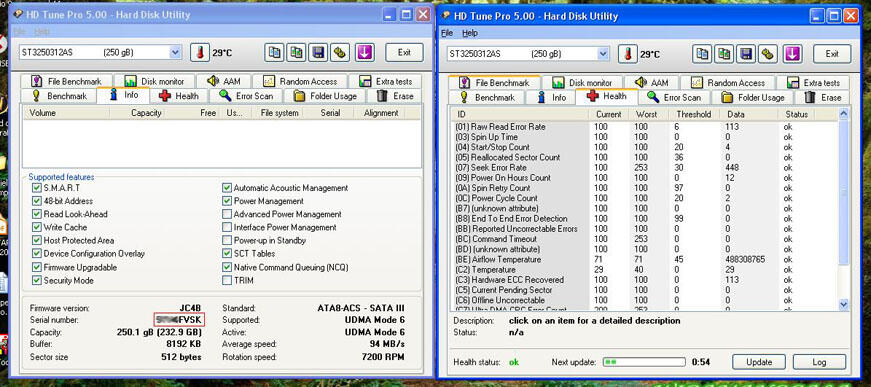
Task: Click scroll-down arrow of SMART list
Action: tap(843, 304)
